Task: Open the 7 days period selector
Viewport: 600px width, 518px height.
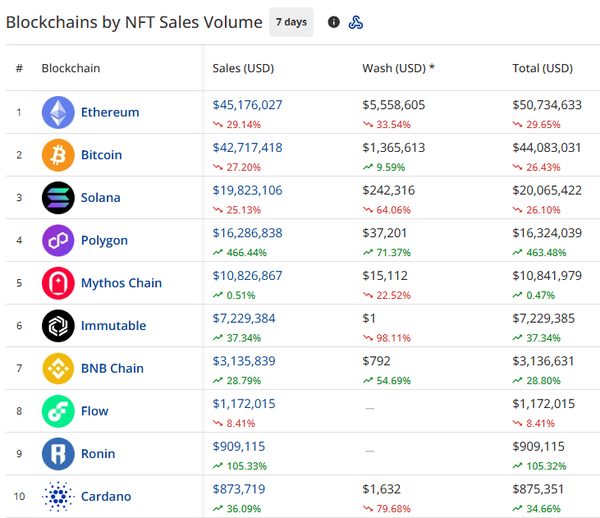Action: click(291, 22)
